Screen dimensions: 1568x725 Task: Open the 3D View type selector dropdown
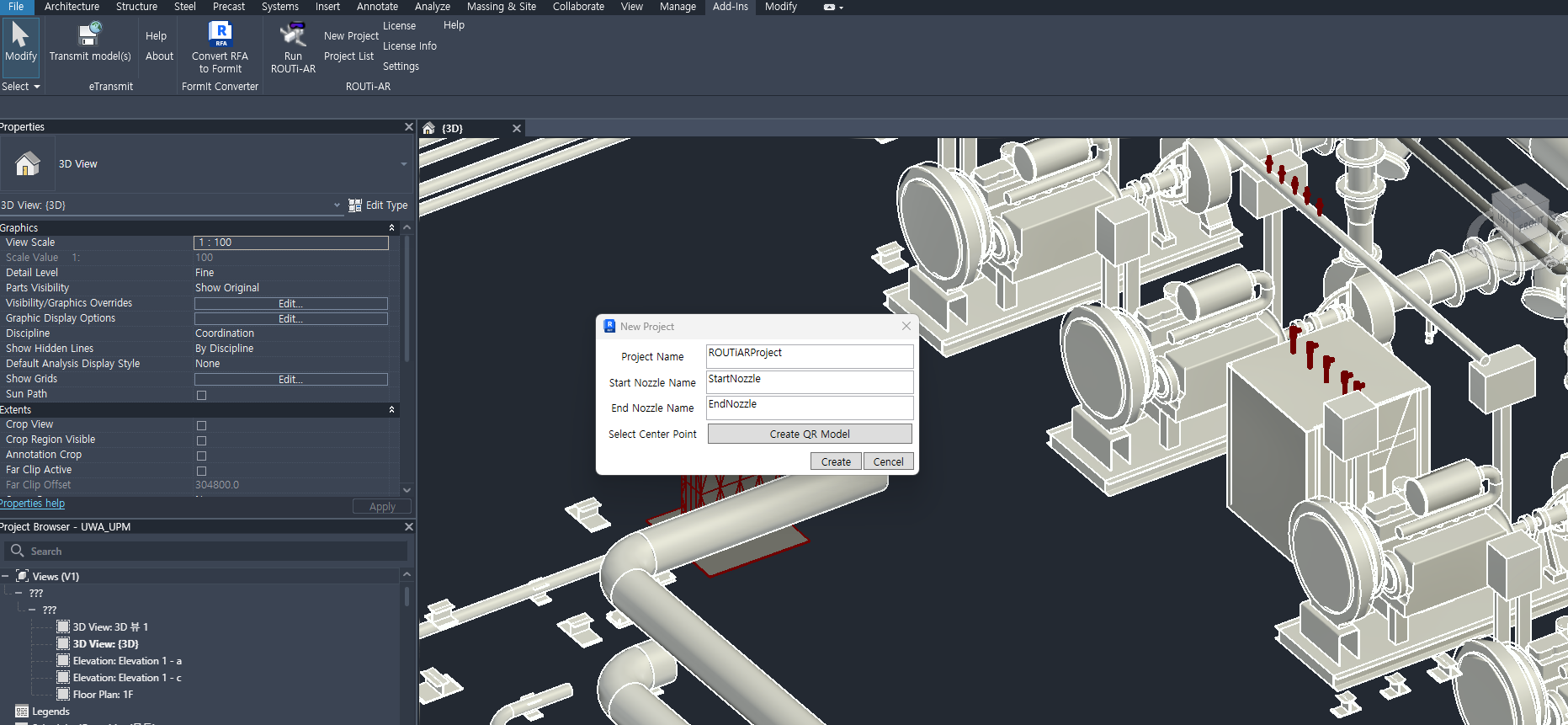pyautogui.click(x=403, y=164)
